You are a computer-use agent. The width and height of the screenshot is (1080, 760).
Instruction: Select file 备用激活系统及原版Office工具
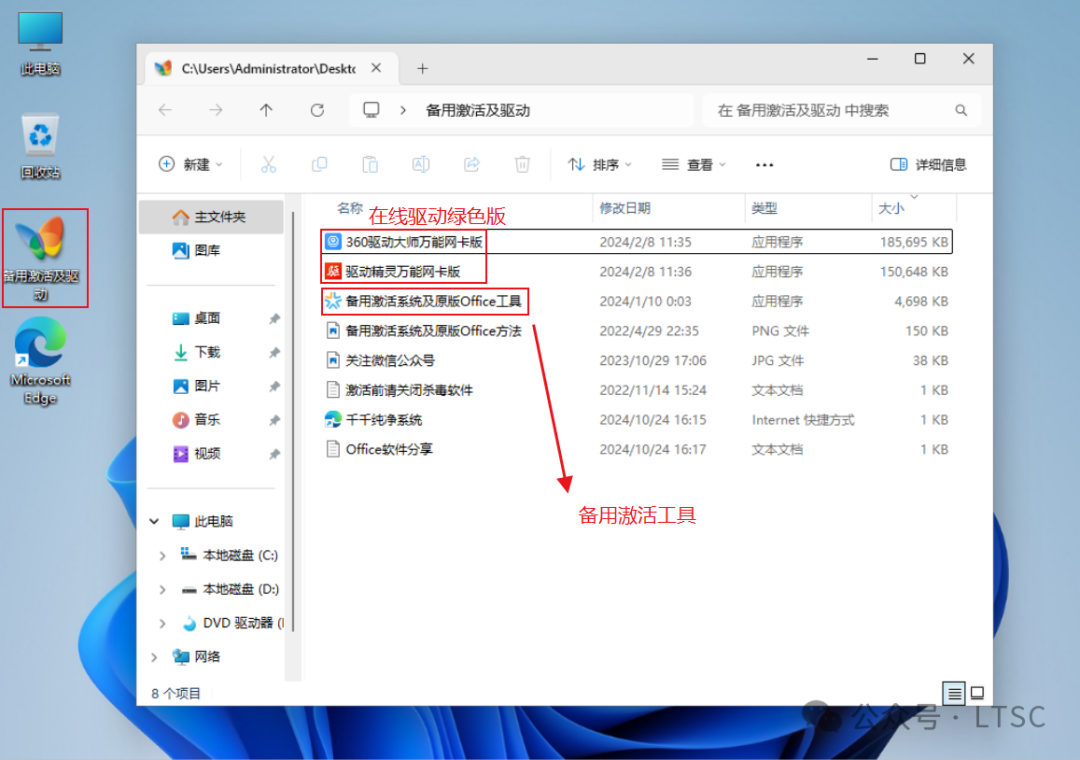[x=636, y=301]
